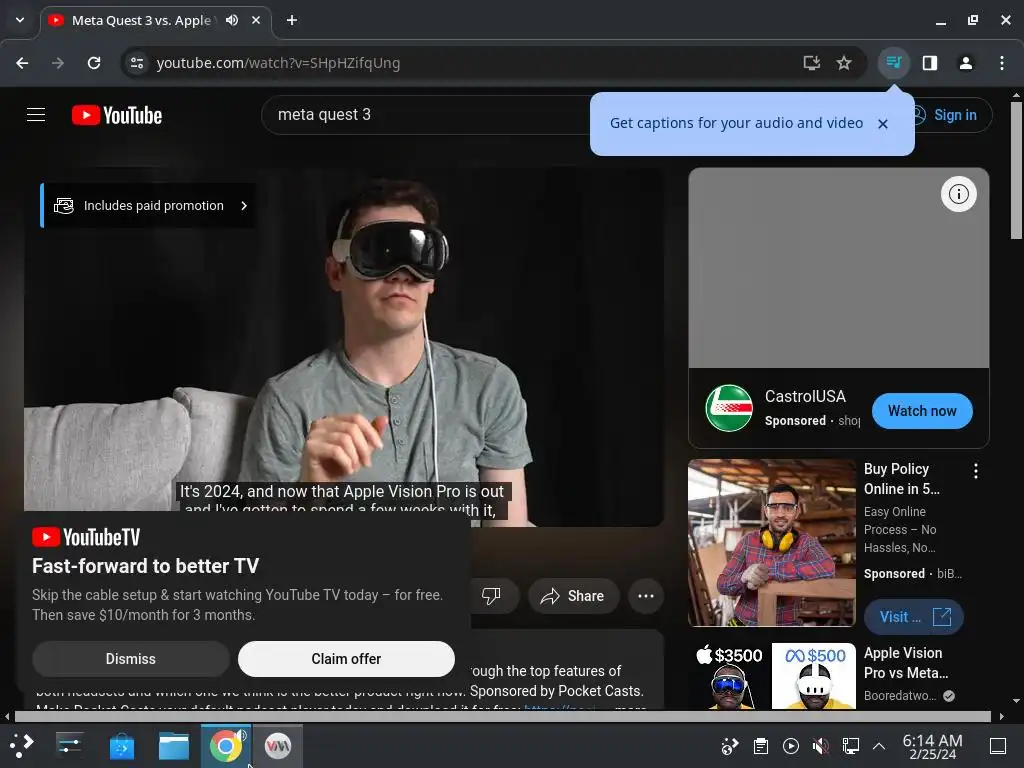
Task: Open the YouTube hamburger guide menu
Action: (x=36, y=115)
